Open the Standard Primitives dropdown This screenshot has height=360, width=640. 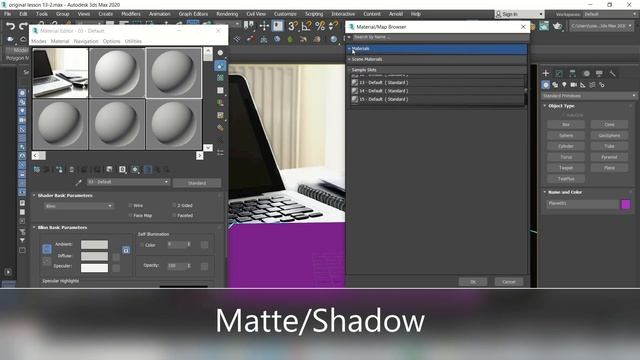(x=589, y=96)
